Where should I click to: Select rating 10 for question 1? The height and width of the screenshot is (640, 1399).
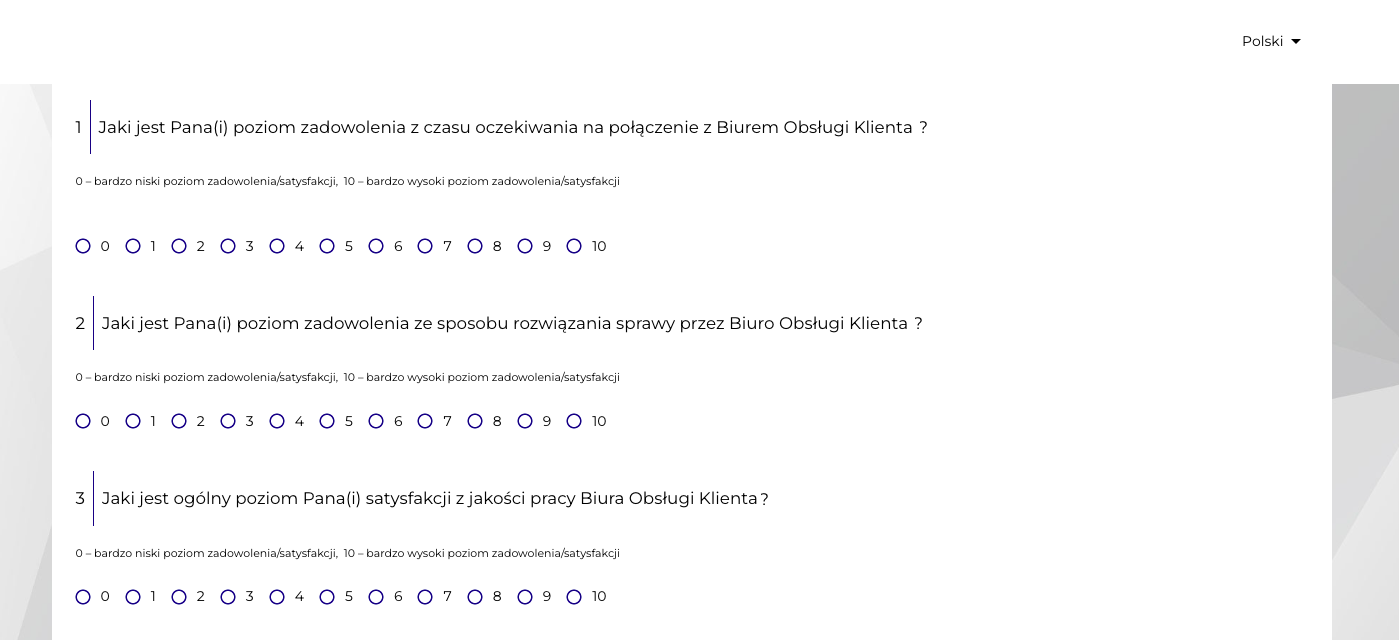574,246
